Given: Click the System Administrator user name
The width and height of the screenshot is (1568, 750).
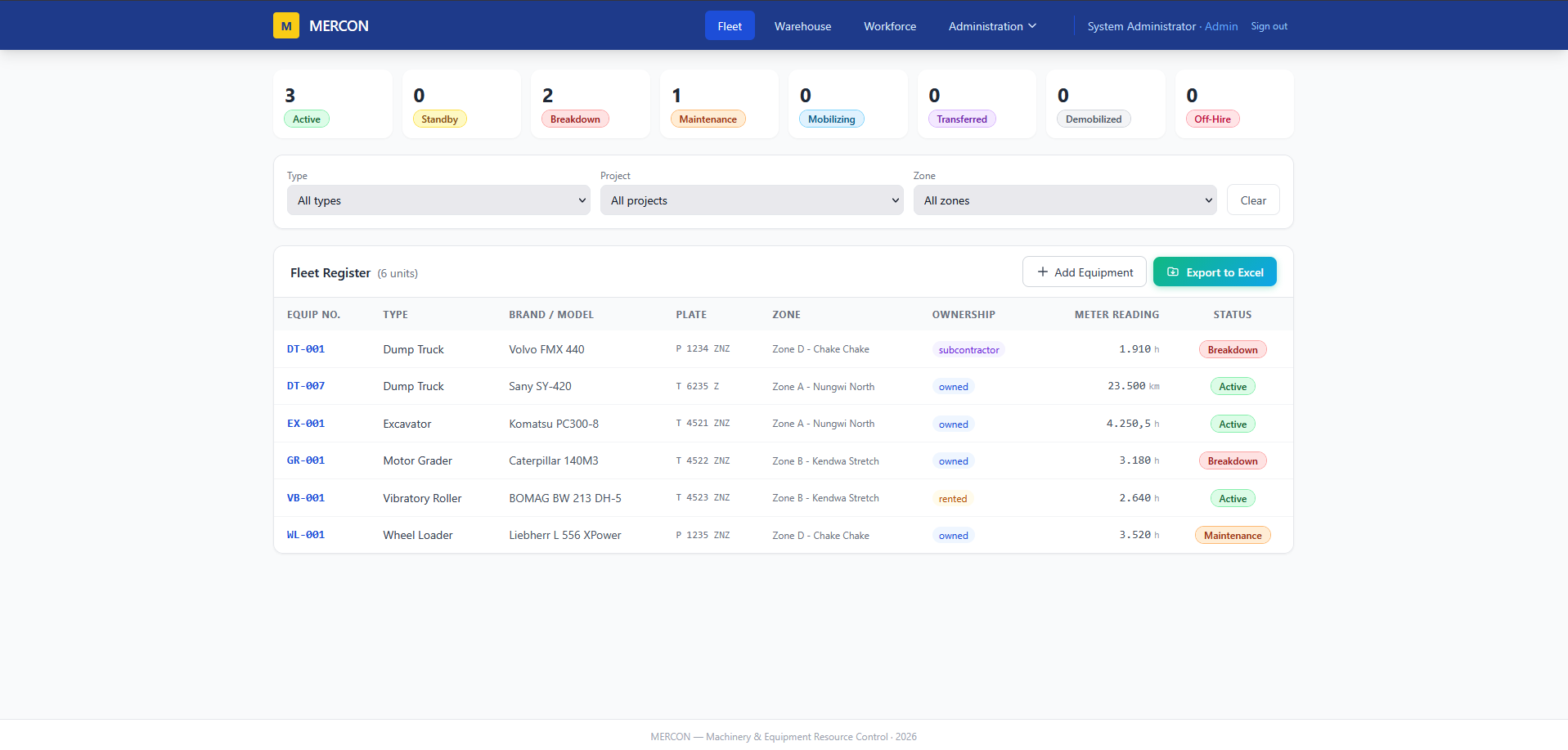Looking at the screenshot, I should pos(1141,26).
